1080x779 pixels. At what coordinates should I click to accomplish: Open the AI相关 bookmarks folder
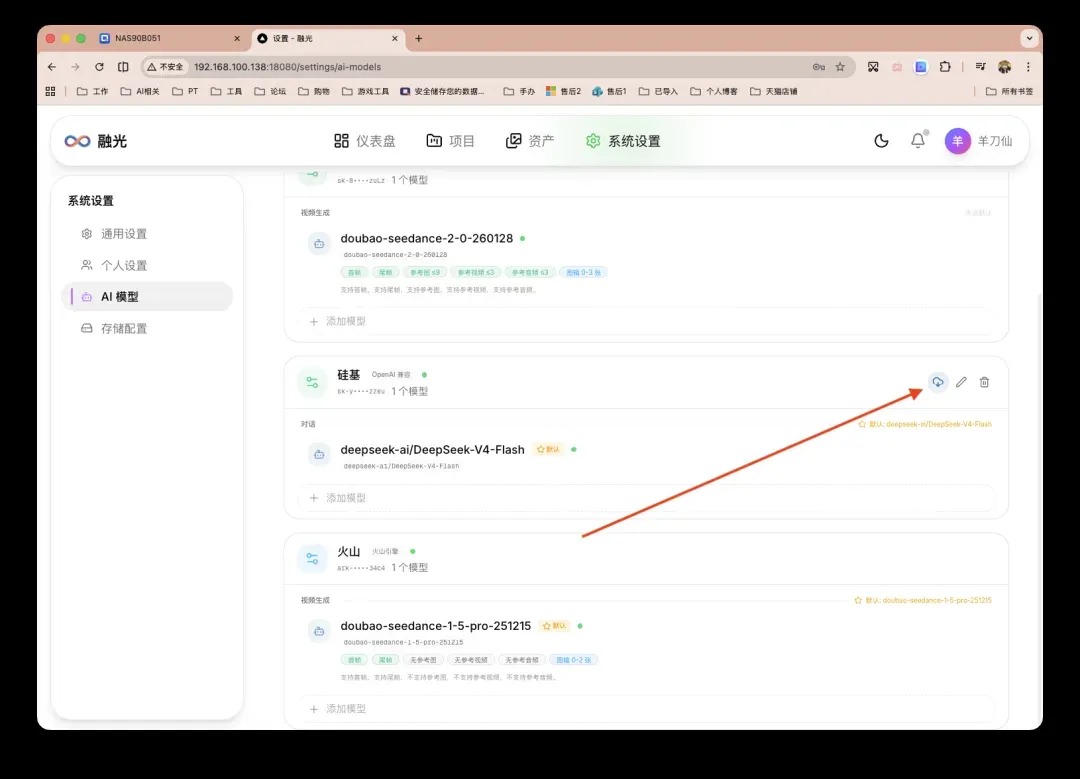click(140, 91)
